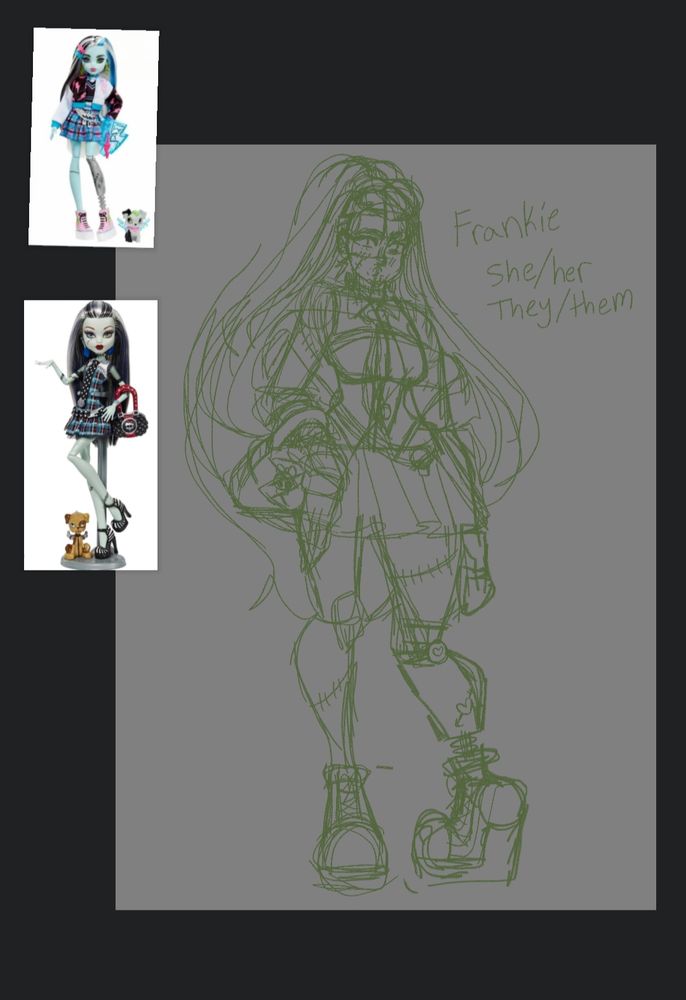The image size is (686, 1000).
Task: Click the 'They/them' handwritten text
Action: pyautogui.click(x=561, y=305)
